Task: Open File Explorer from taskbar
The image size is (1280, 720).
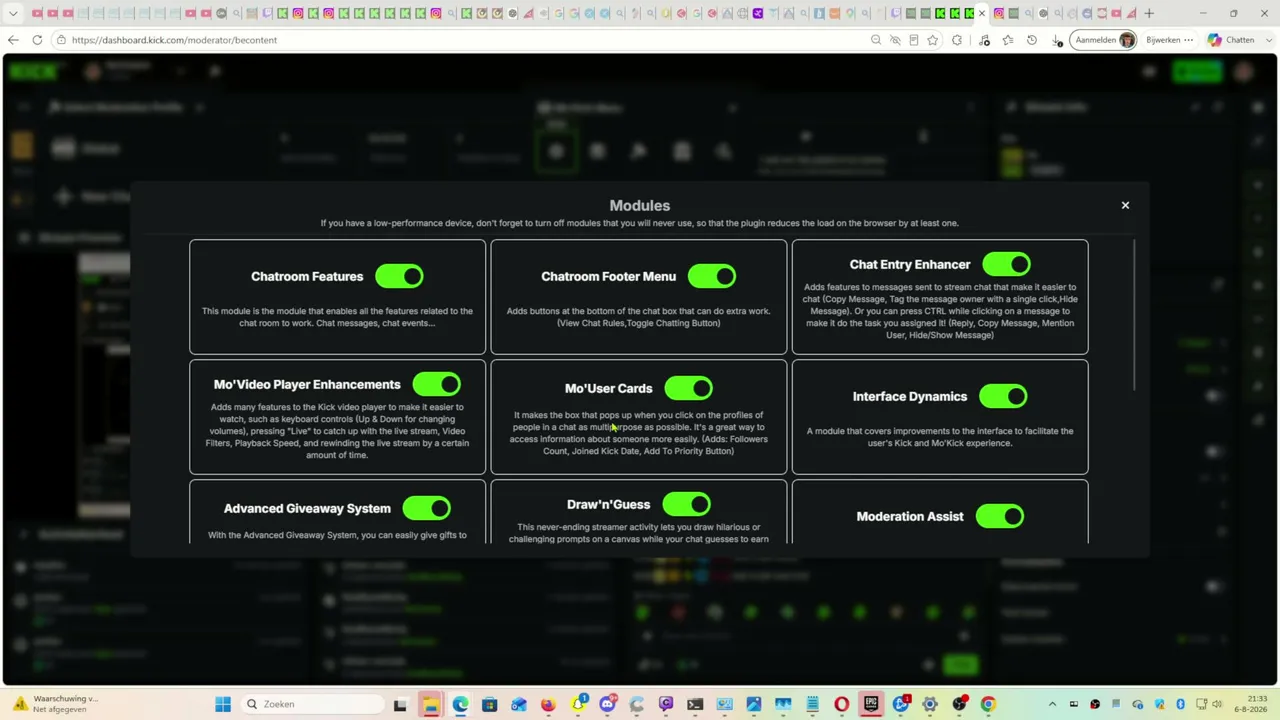Action: [430, 704]
